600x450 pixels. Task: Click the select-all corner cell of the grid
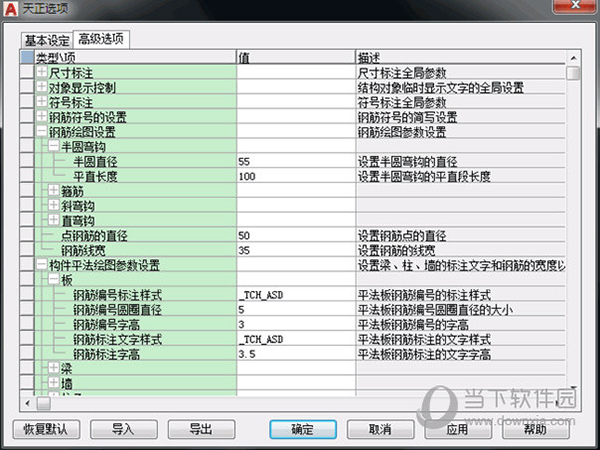pyautogui.click(x=27, y=57)
